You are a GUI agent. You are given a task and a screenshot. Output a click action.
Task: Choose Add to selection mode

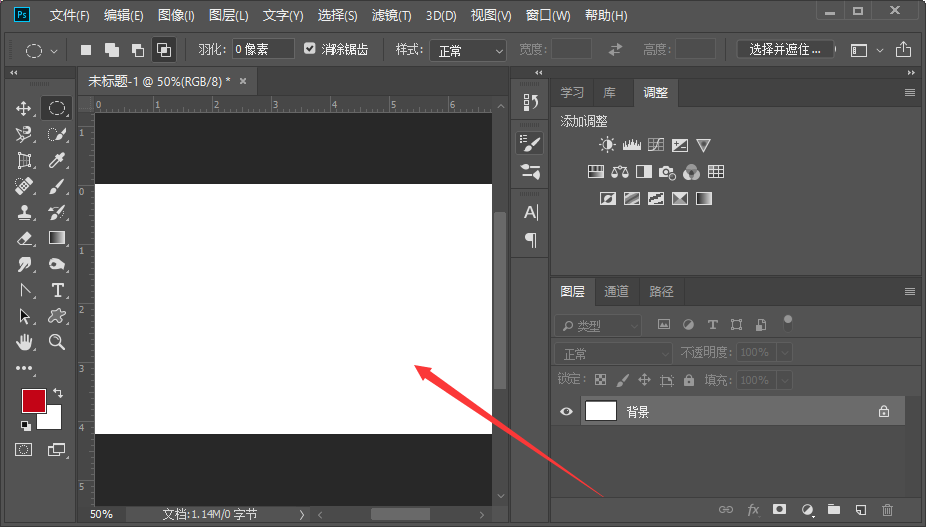112,50
